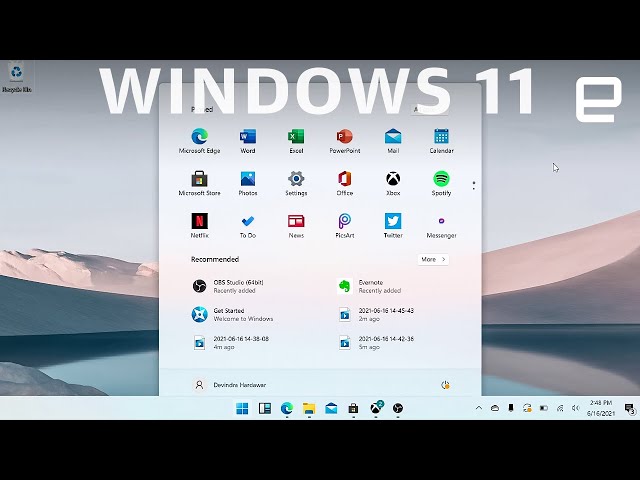Click the power button in Start menu

445,384
